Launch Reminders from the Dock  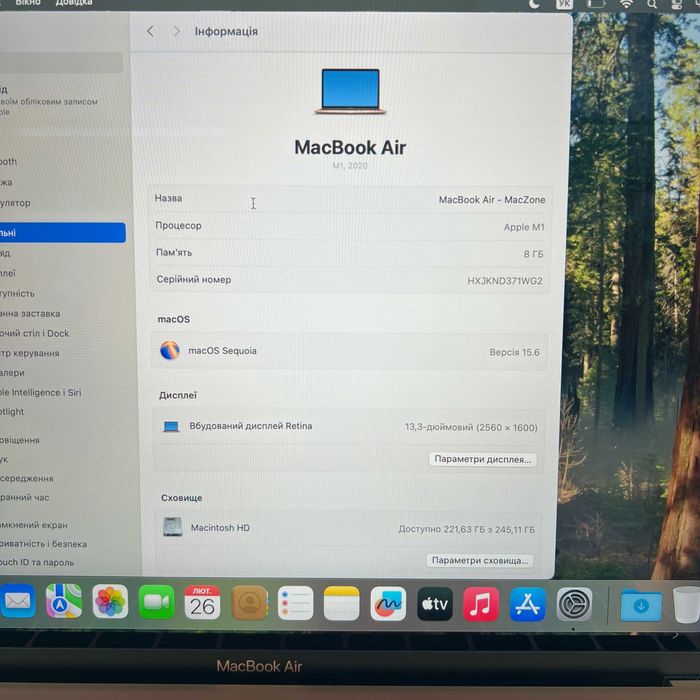(296, 603)
